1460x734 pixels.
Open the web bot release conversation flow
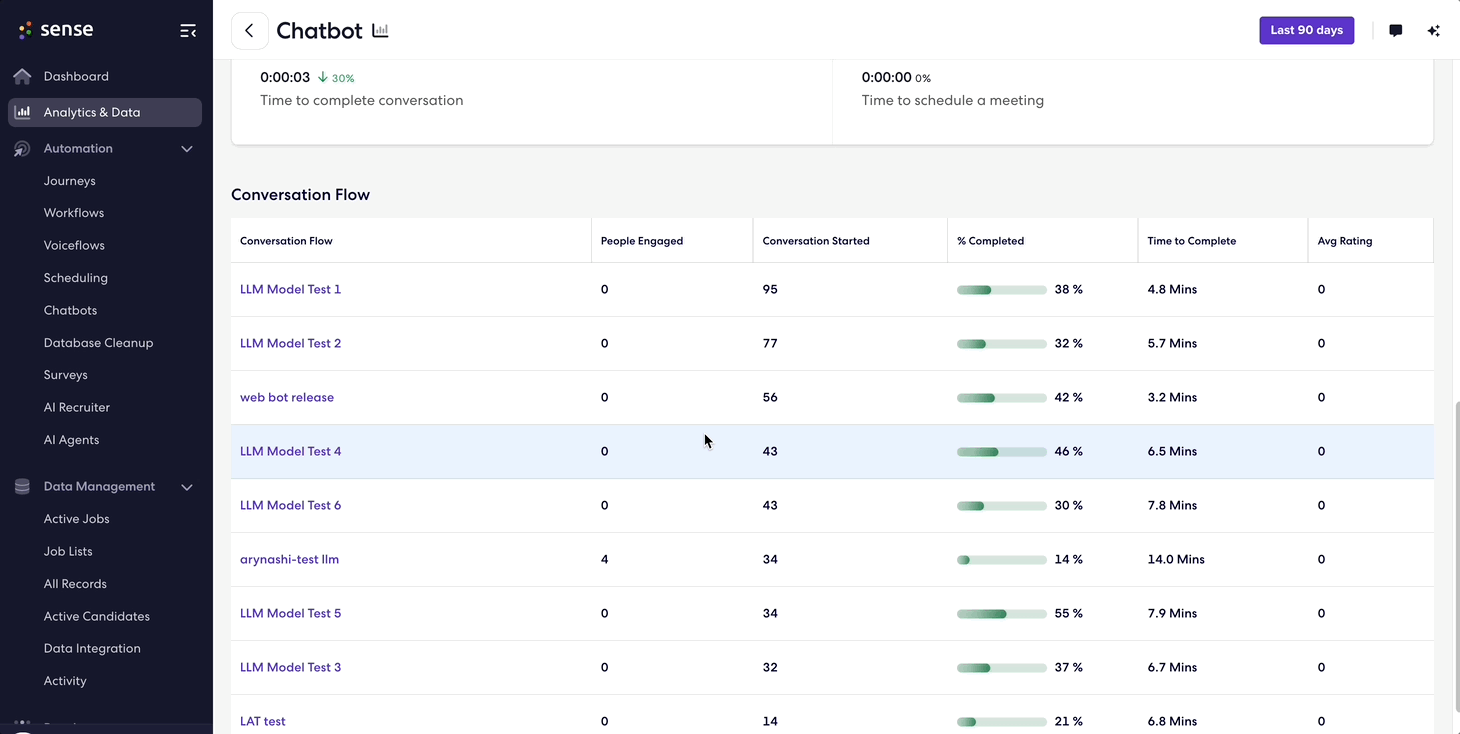coord(287,397)
